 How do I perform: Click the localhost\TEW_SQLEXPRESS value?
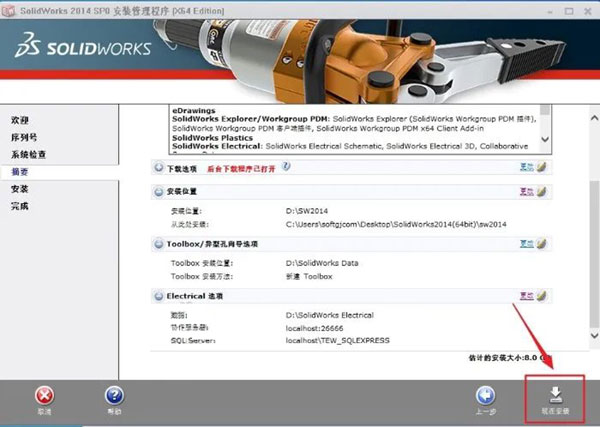pos(338,340)
